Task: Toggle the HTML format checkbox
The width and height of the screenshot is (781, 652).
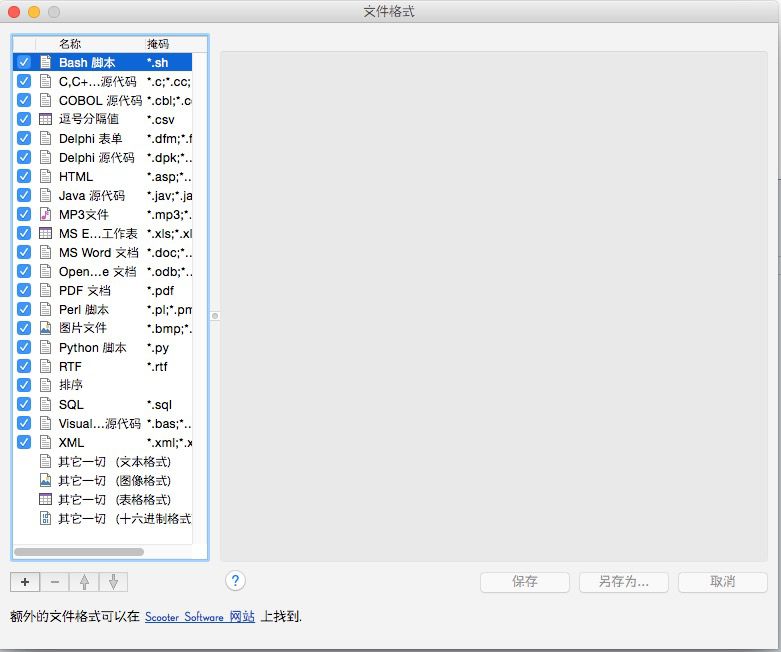Action: point(24,176)
